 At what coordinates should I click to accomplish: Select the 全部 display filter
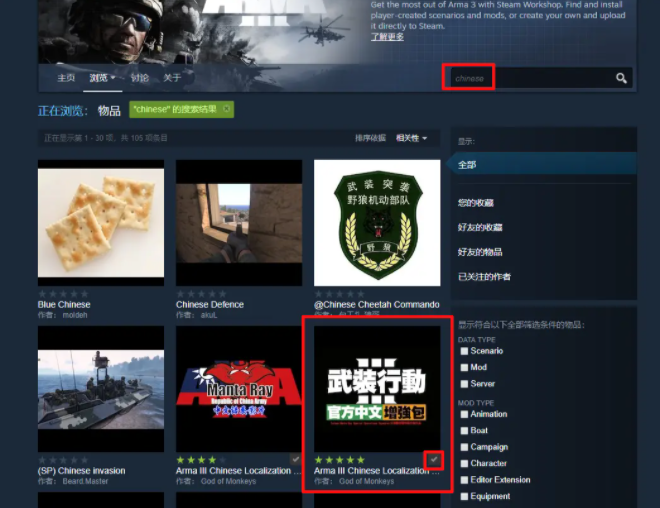(x=543, y=165)
